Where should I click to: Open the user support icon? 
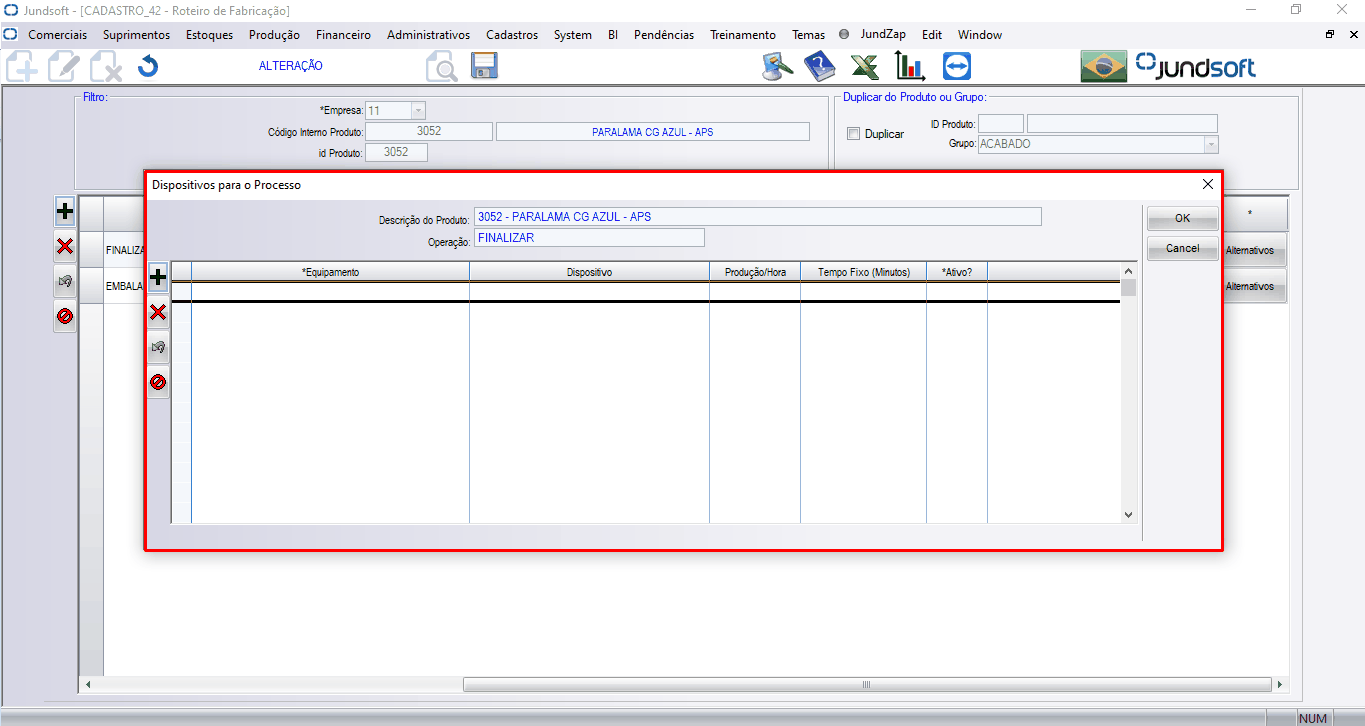tap(777, 66)
